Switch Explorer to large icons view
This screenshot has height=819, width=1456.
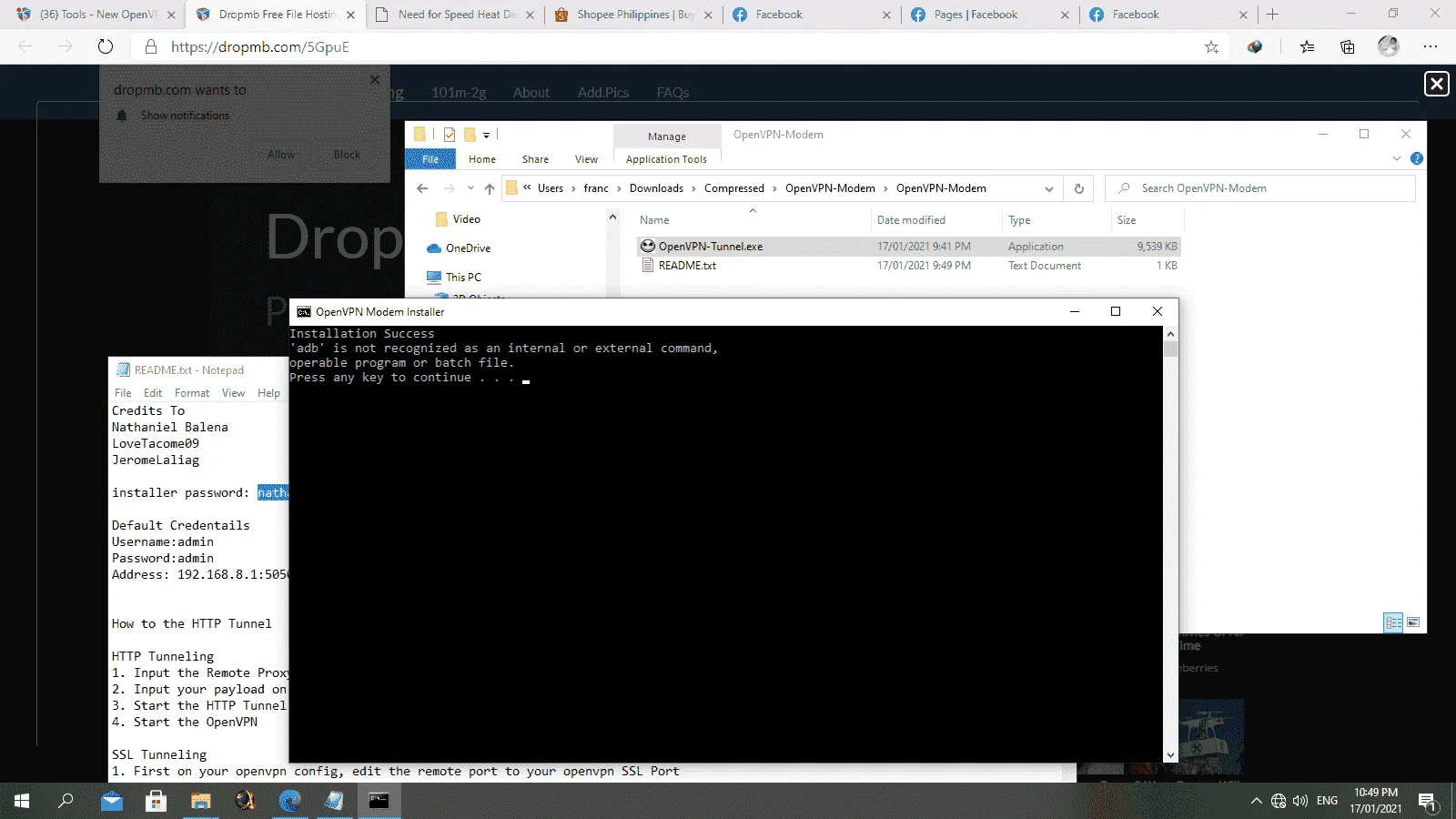tap(1413, 622)
